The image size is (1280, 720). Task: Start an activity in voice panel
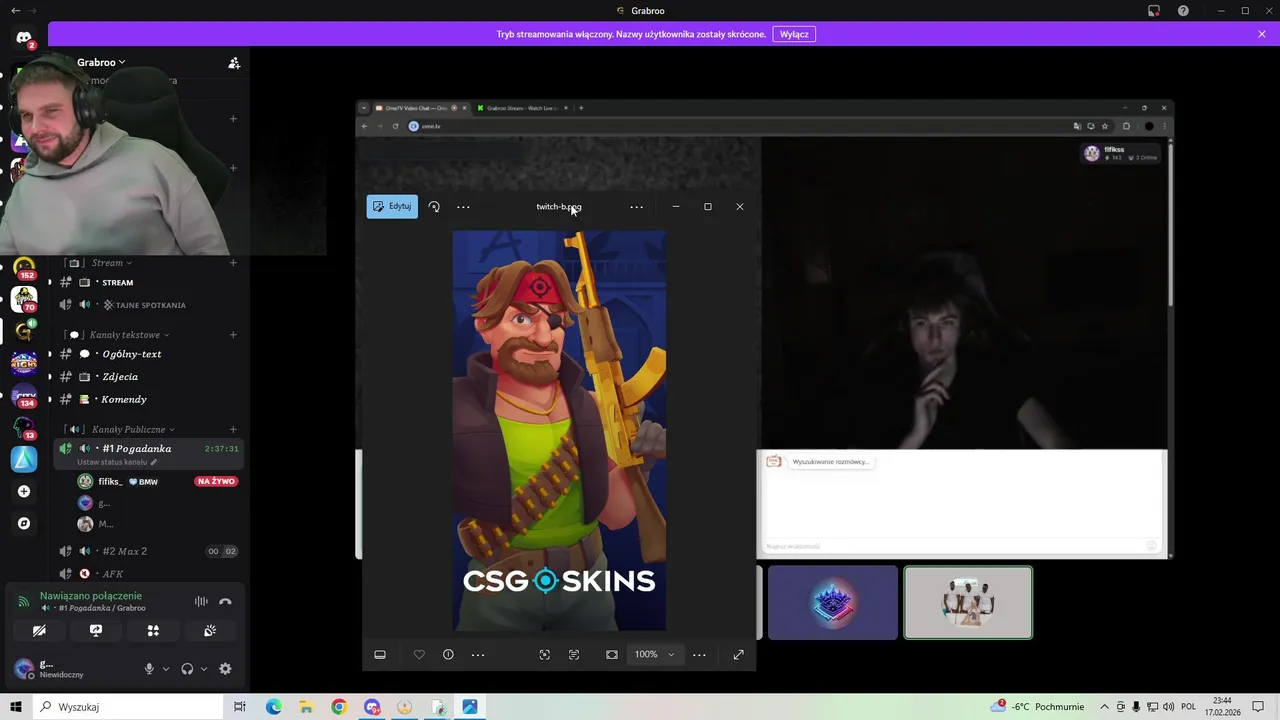tap(153, 631)
